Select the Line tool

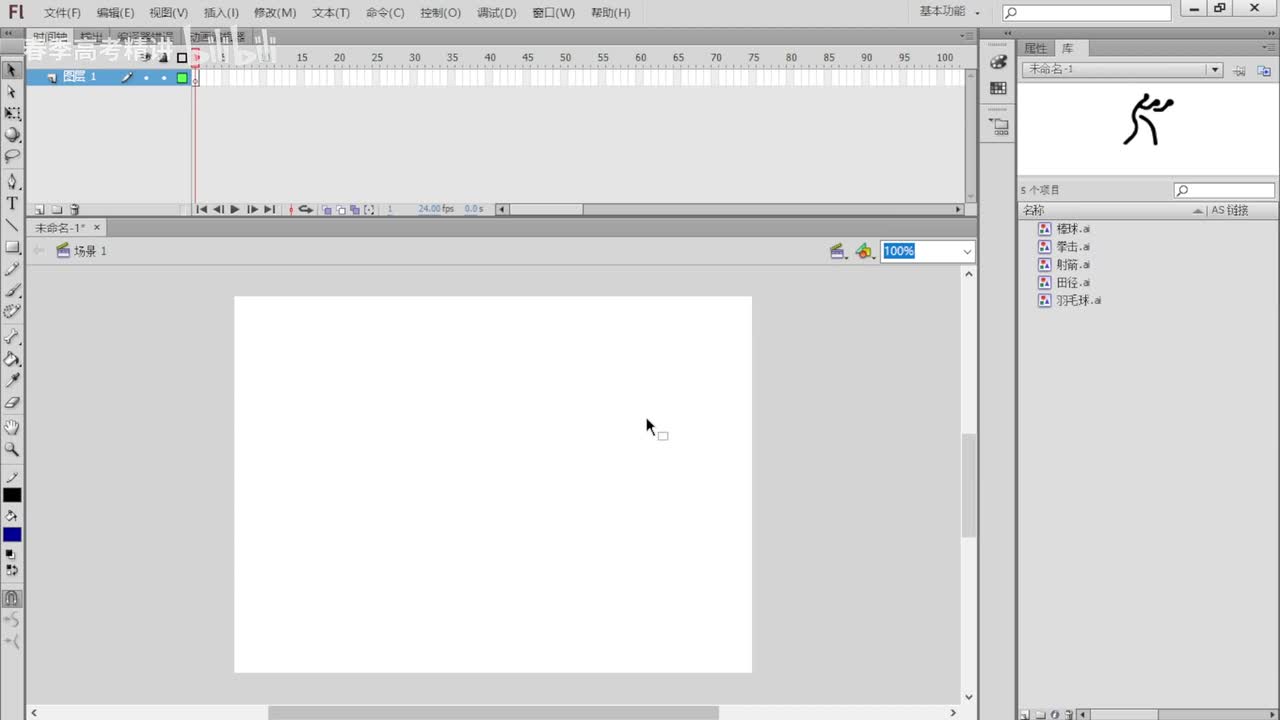tap(12, 225)
